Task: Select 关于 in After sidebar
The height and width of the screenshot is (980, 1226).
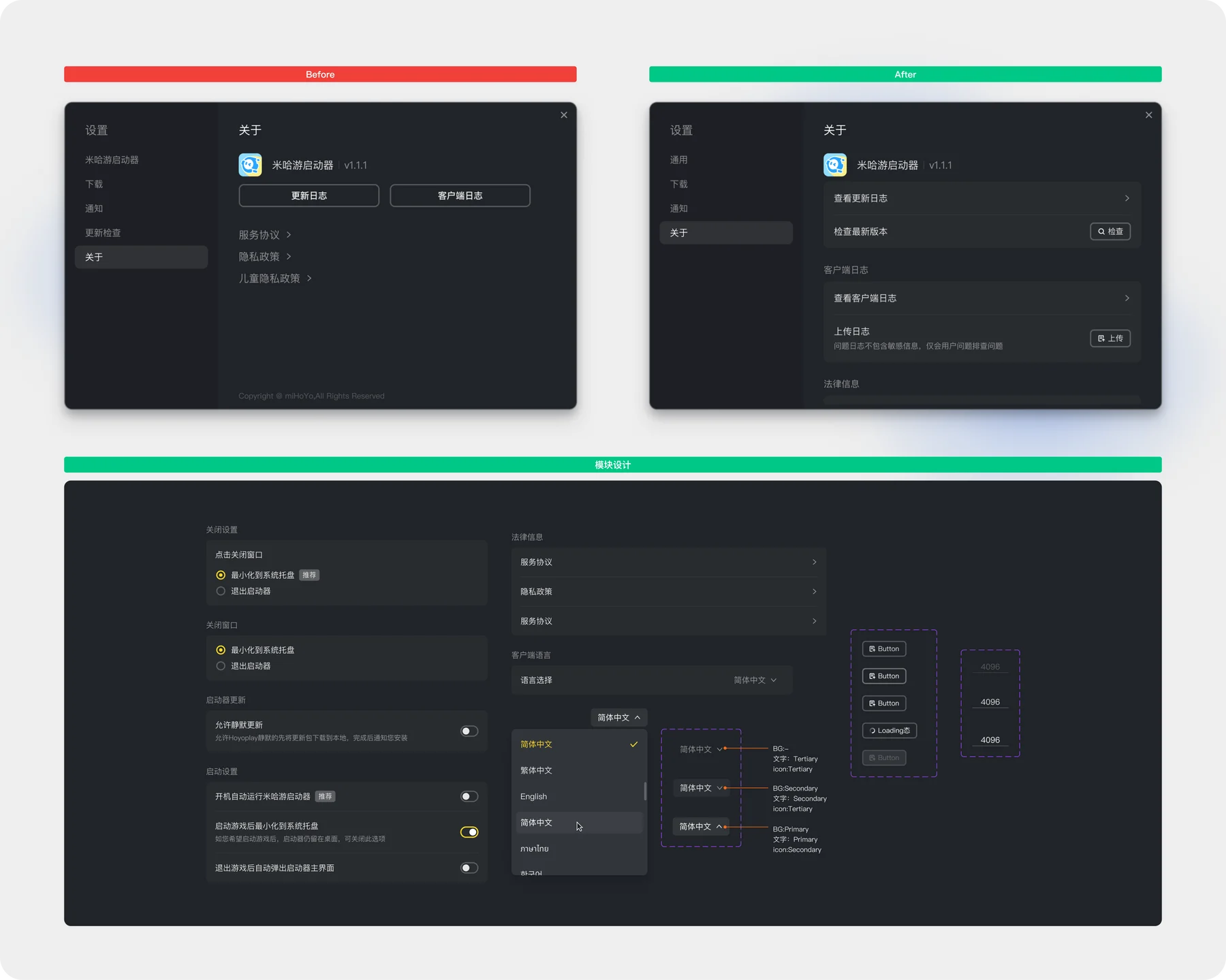Action: point(726,233)
